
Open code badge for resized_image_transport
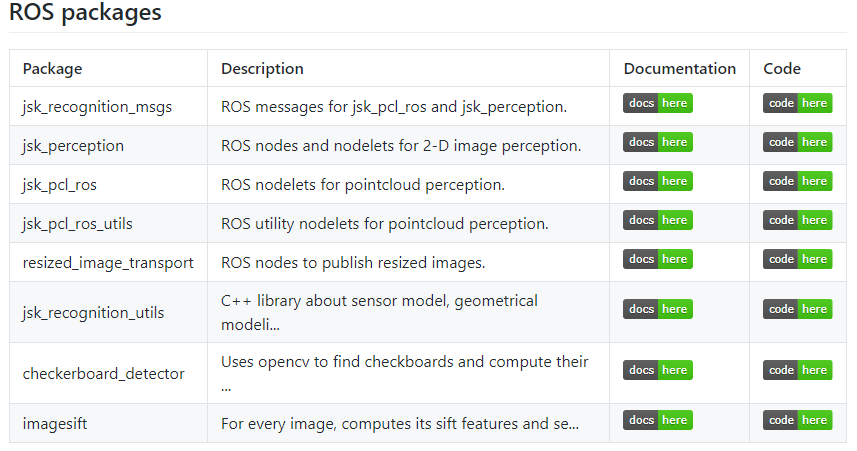point(797,259)
